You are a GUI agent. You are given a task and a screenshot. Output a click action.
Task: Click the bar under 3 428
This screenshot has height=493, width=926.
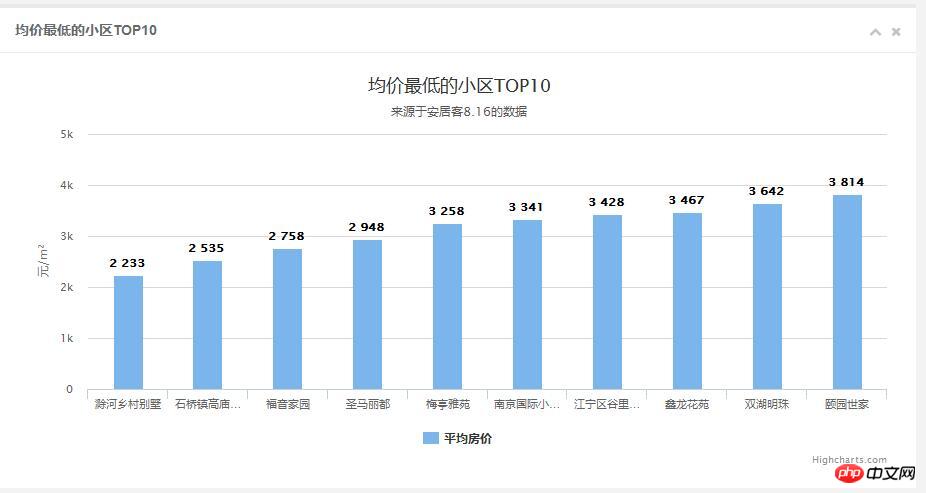(x=607, y=302)
